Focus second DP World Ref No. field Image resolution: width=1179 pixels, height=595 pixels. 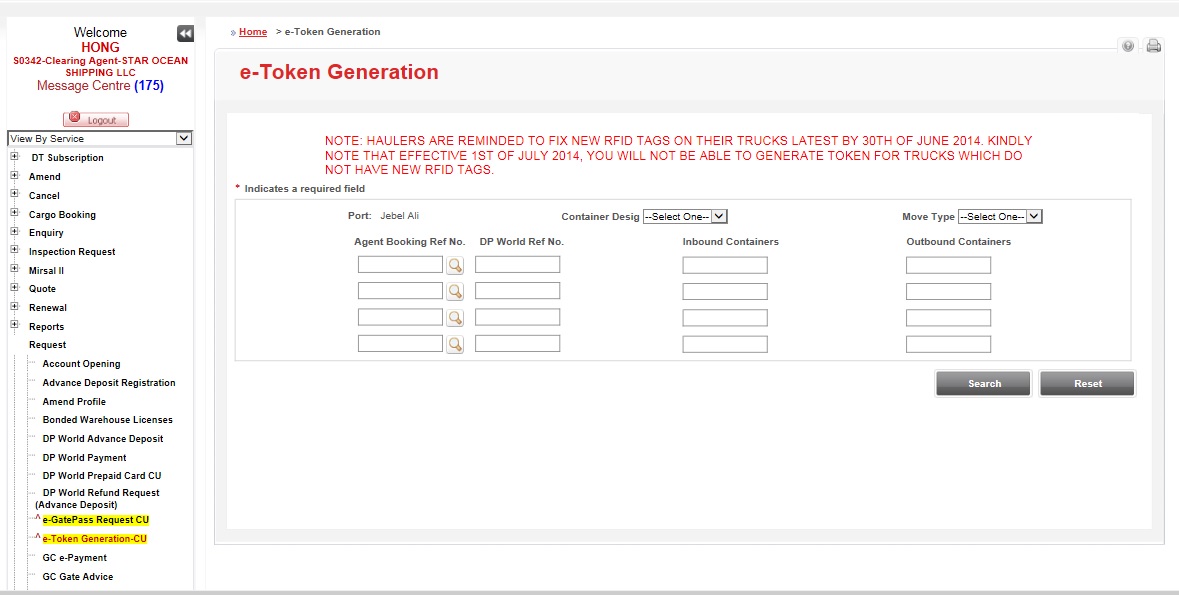(x=517, y=291)
